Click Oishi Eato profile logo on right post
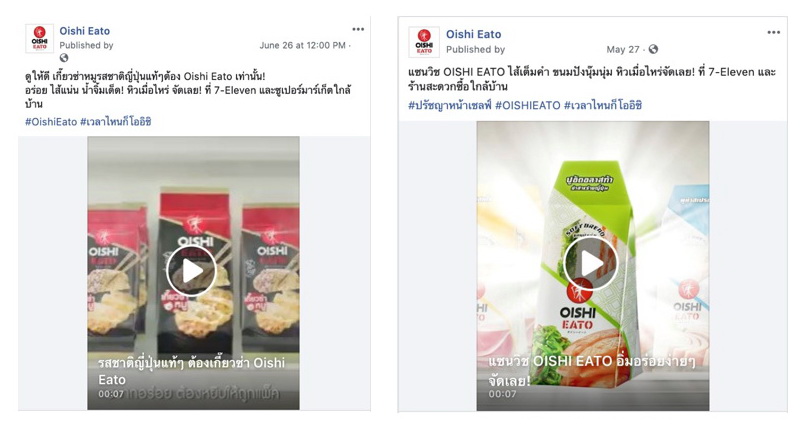The image size is (808, 429). click(x=424, y=42)
